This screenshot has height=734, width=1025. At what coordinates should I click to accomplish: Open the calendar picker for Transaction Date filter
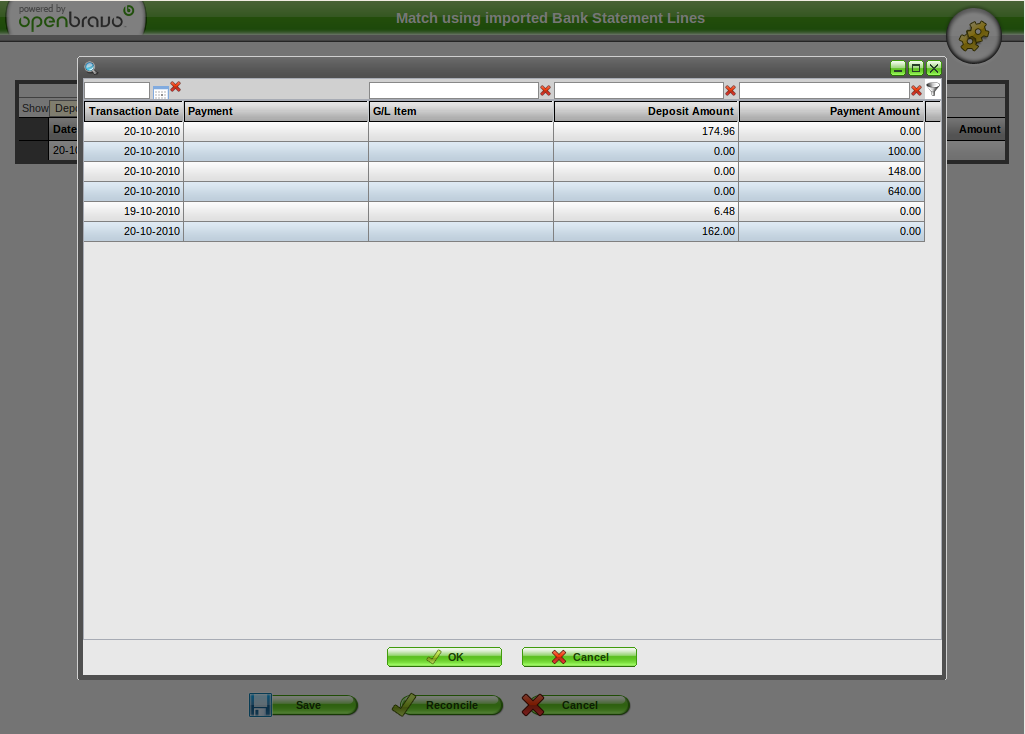pos(160,92)
